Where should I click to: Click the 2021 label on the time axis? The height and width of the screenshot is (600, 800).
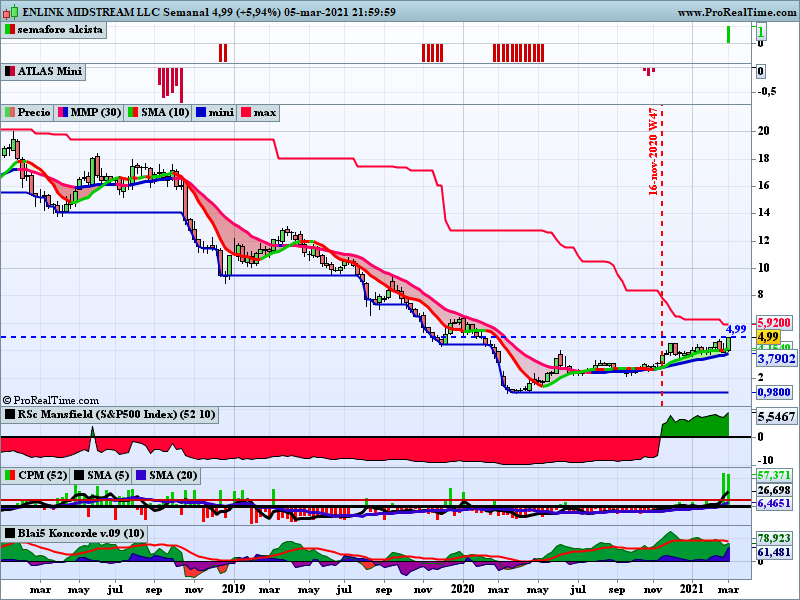click(x=692, y=589)
